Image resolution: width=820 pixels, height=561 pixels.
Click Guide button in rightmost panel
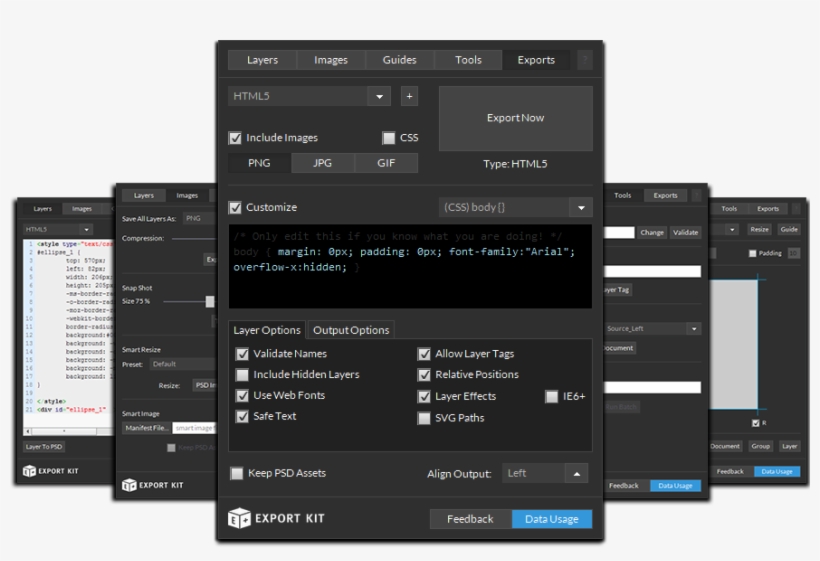tap(789, 229)
